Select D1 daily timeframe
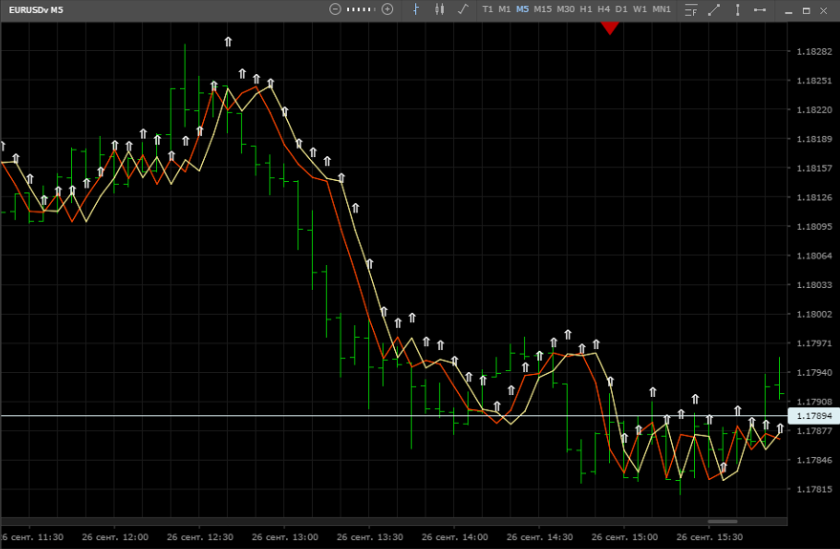The width and height of the screenshot is (840, 549). (621, 9)
